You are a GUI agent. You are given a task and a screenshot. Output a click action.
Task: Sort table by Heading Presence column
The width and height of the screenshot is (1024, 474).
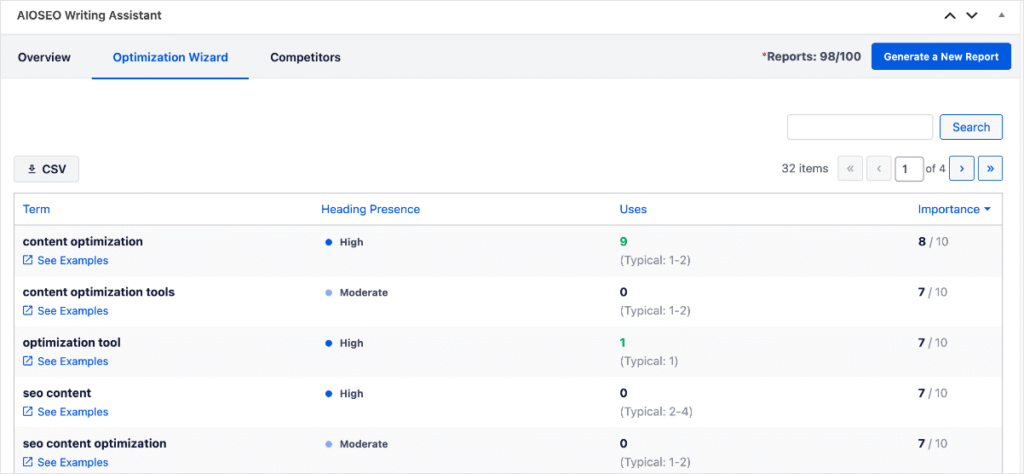coord(370,210)
